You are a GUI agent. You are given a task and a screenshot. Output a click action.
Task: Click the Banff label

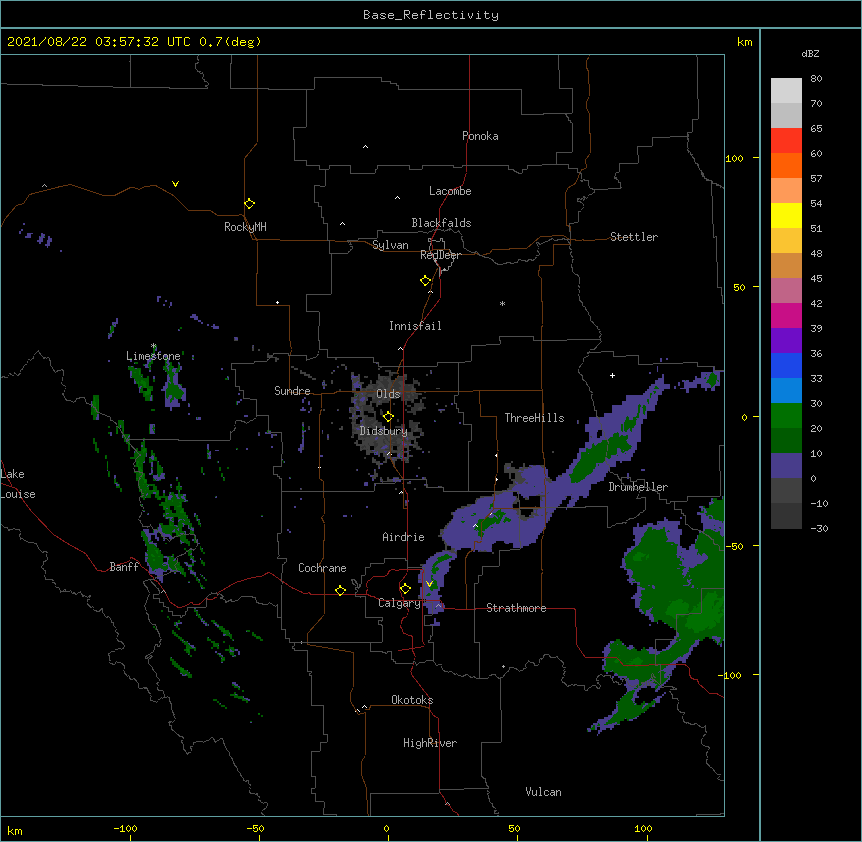[x=124, y=567]
